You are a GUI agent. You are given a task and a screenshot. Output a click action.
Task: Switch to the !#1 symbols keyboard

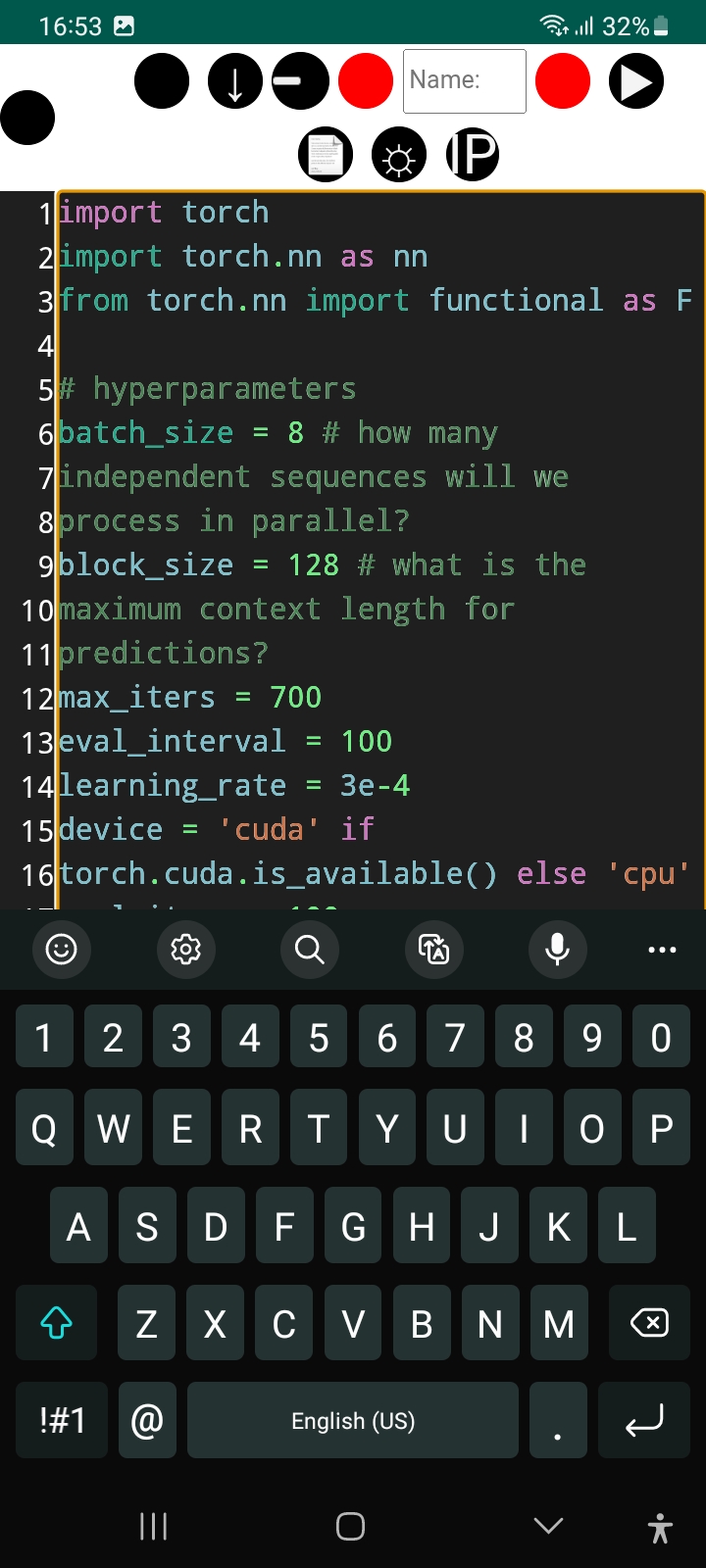point(62,1420)
